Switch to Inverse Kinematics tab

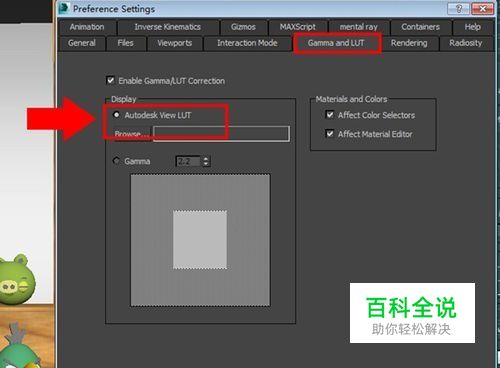point(168,27)
